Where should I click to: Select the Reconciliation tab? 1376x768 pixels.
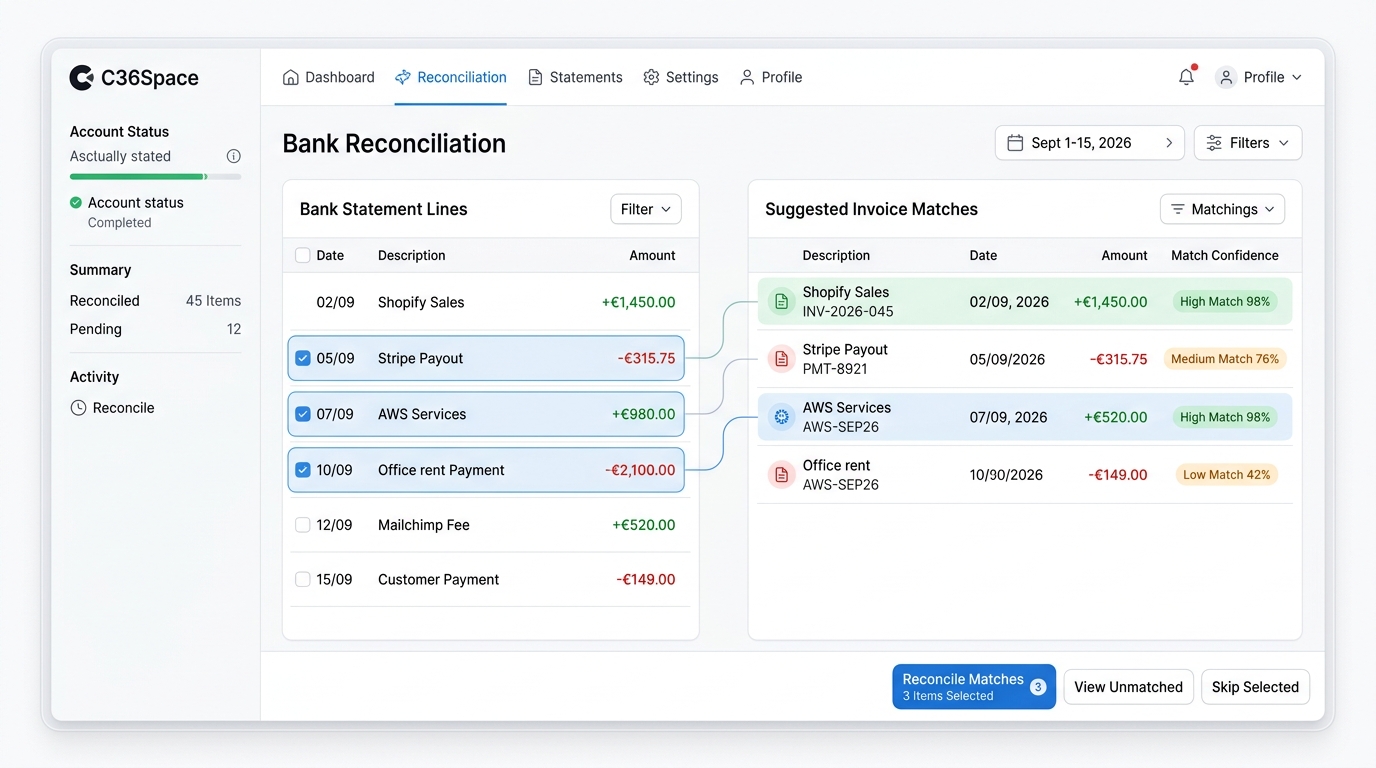click(451, 77)
